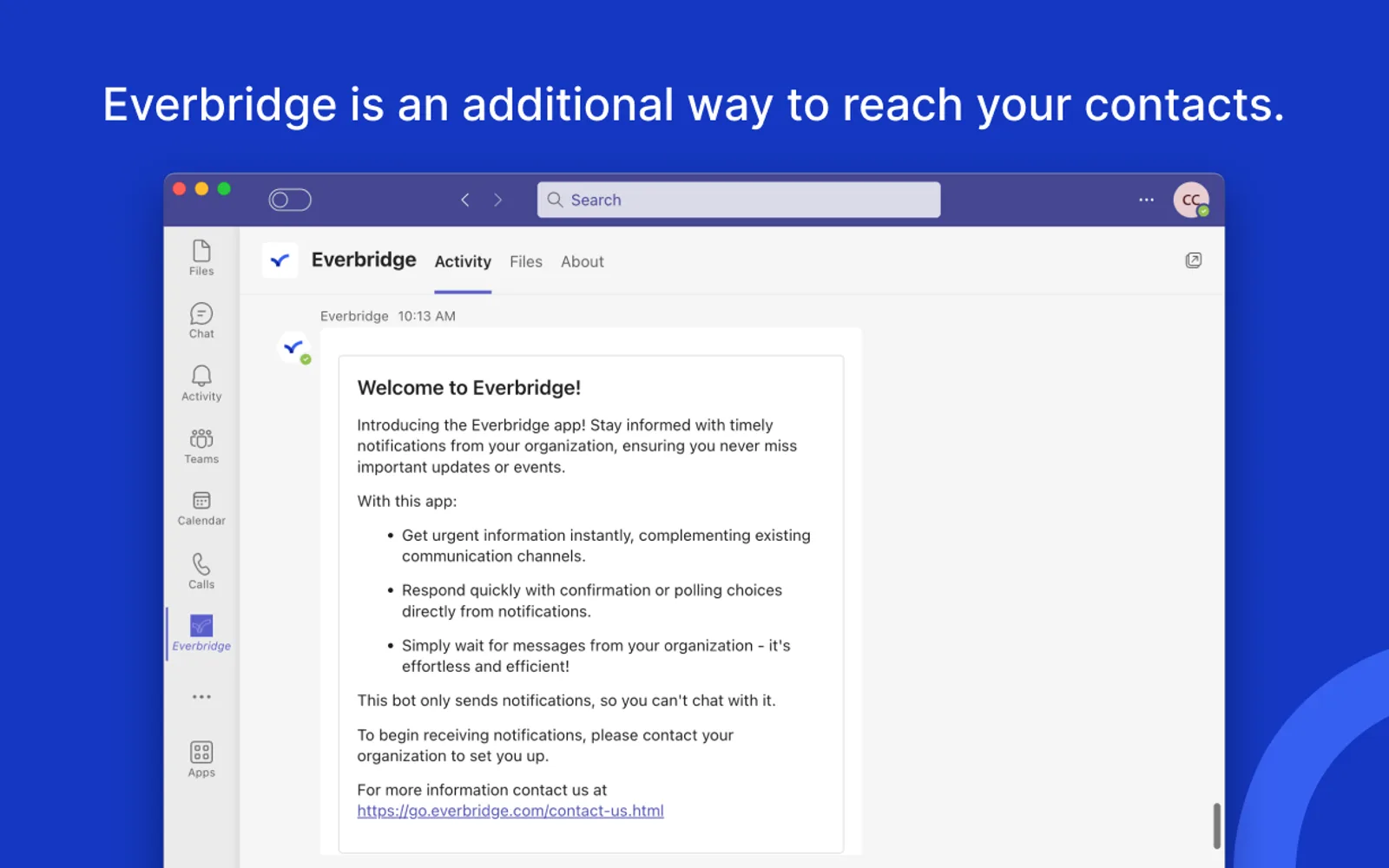Open Calls in the sidebar
Image resolution: width=1389 pixels, height=868 pixels.
[x=201, y=571]
